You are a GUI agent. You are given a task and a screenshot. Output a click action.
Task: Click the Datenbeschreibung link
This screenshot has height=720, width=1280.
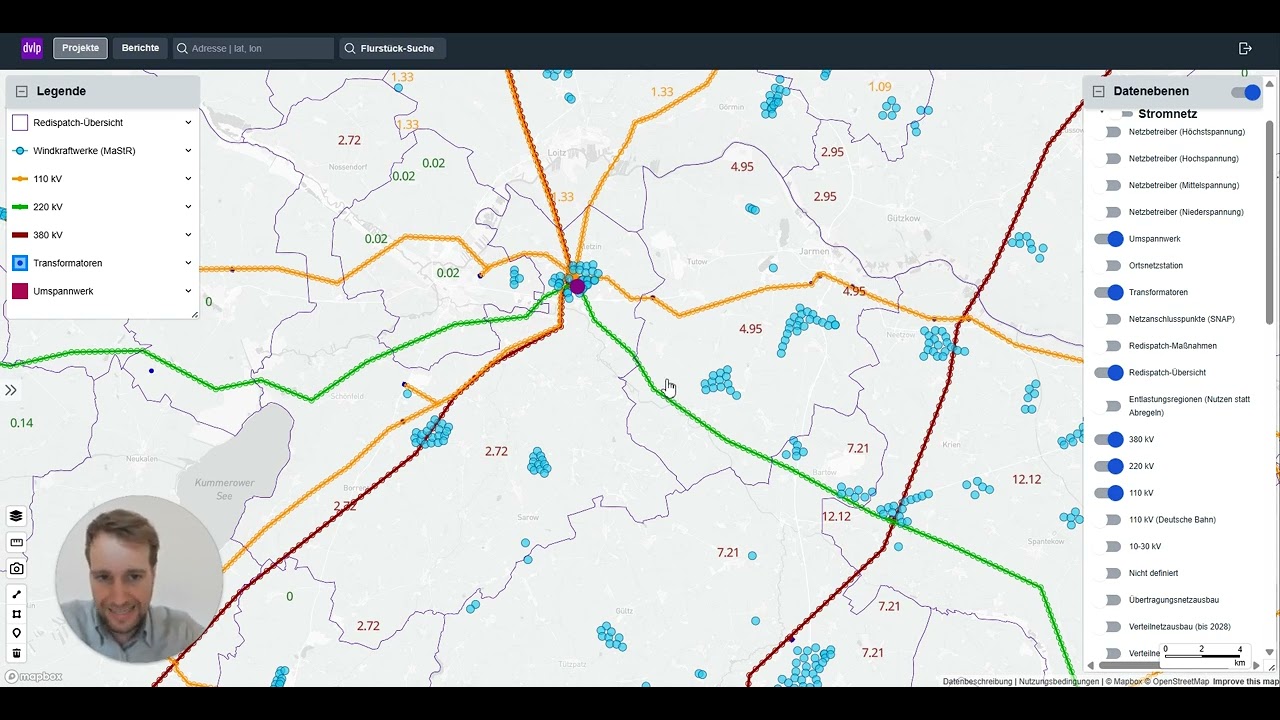(977, 682)
